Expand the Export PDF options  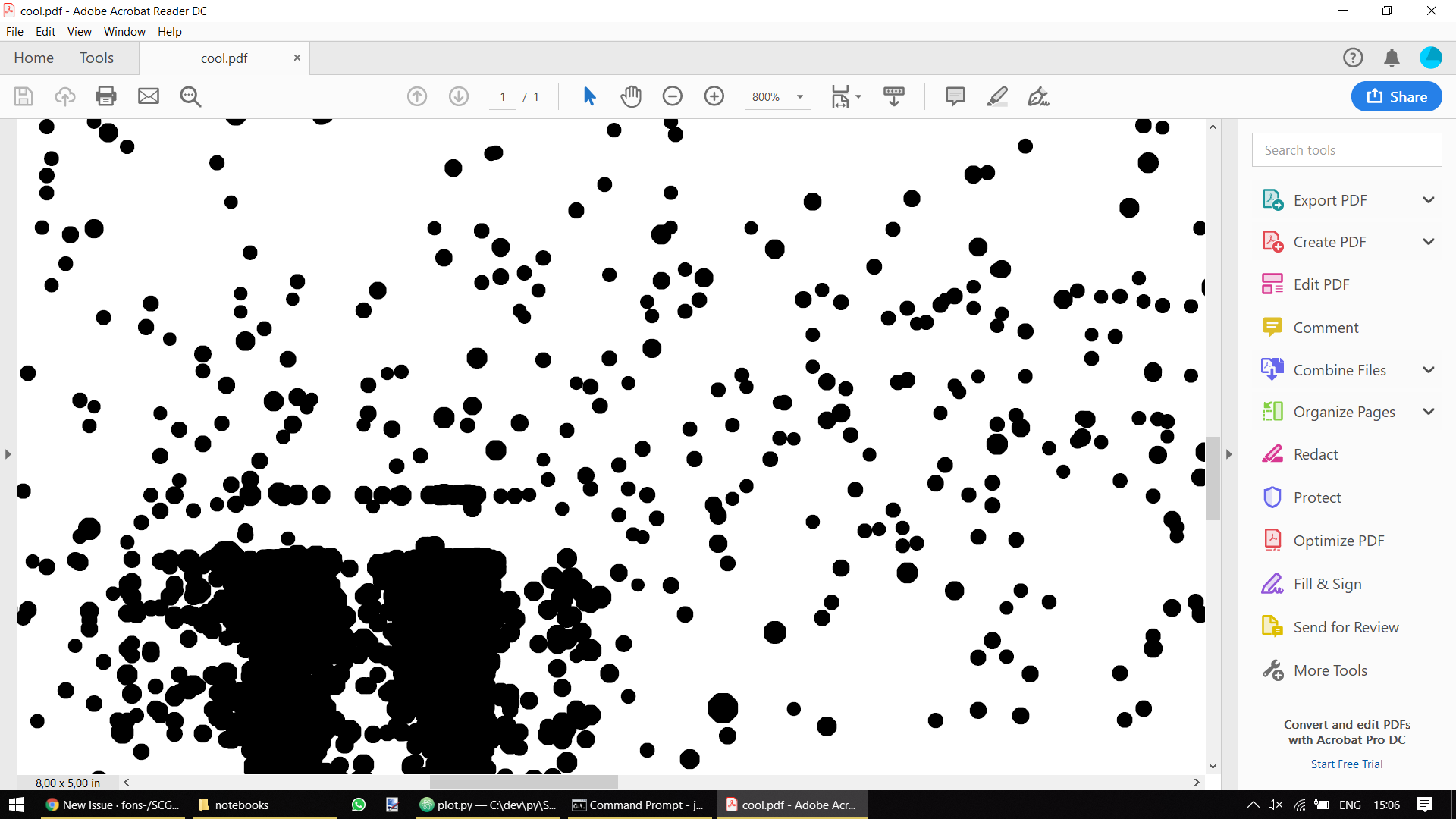pos(1429,199)
